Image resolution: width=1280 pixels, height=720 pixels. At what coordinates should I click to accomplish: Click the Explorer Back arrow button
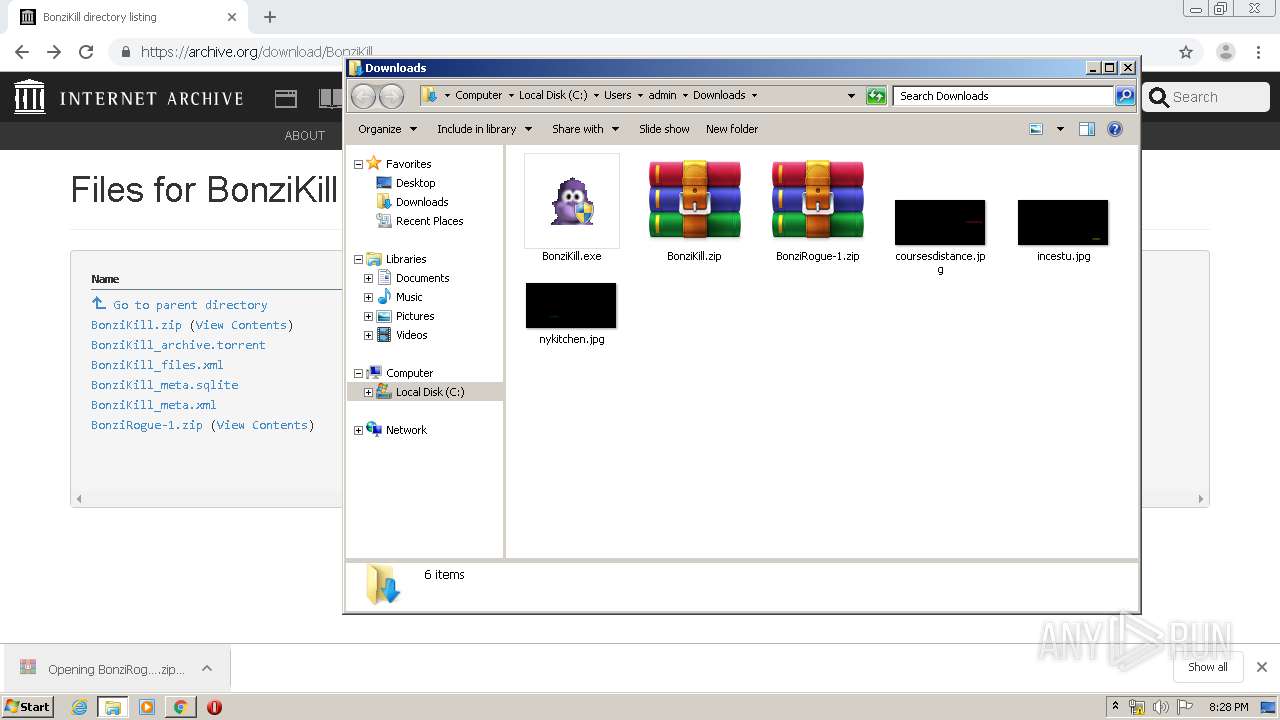click(x=363, y=96)
